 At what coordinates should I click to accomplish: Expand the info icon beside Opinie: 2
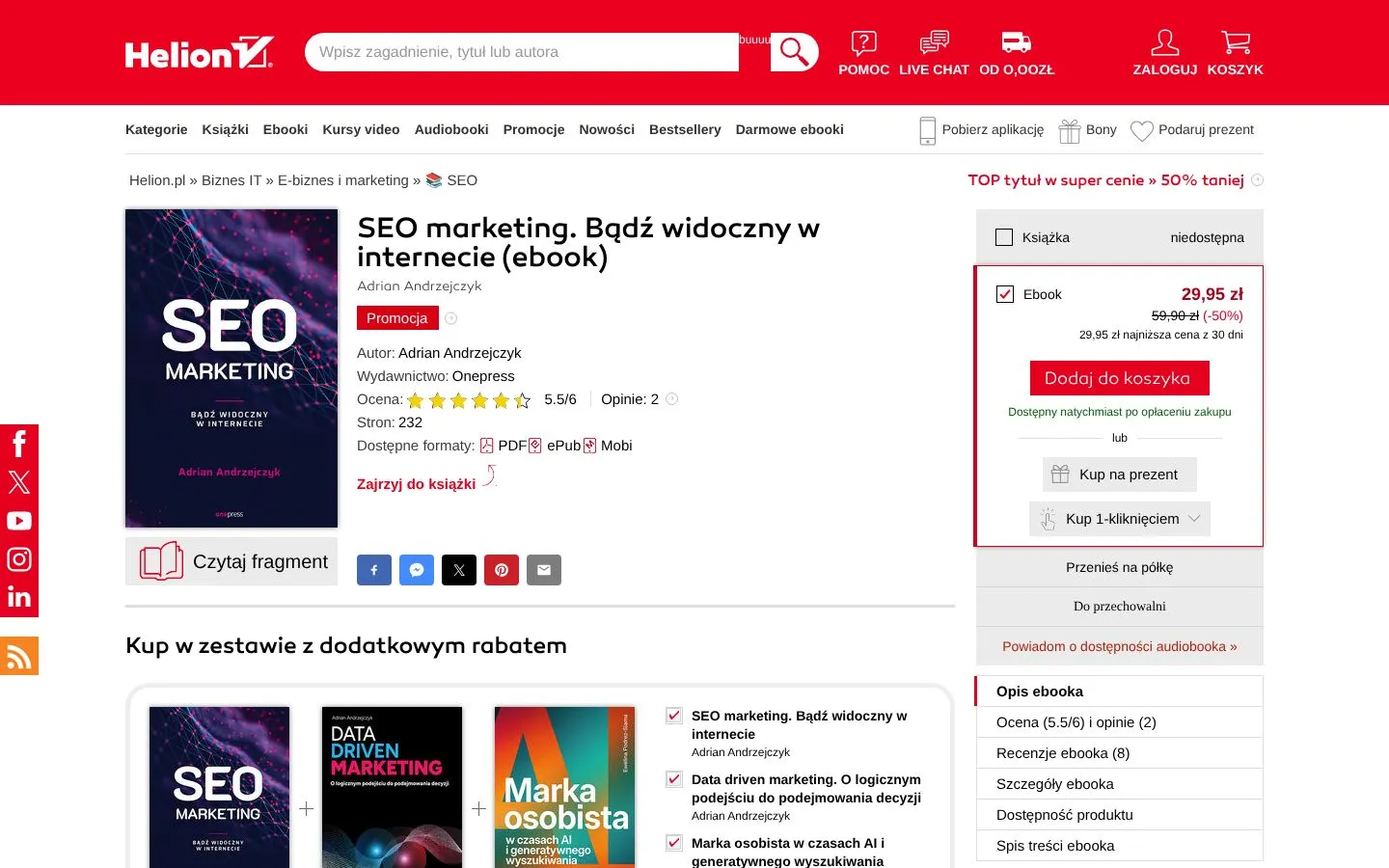(x=672, y=399)
